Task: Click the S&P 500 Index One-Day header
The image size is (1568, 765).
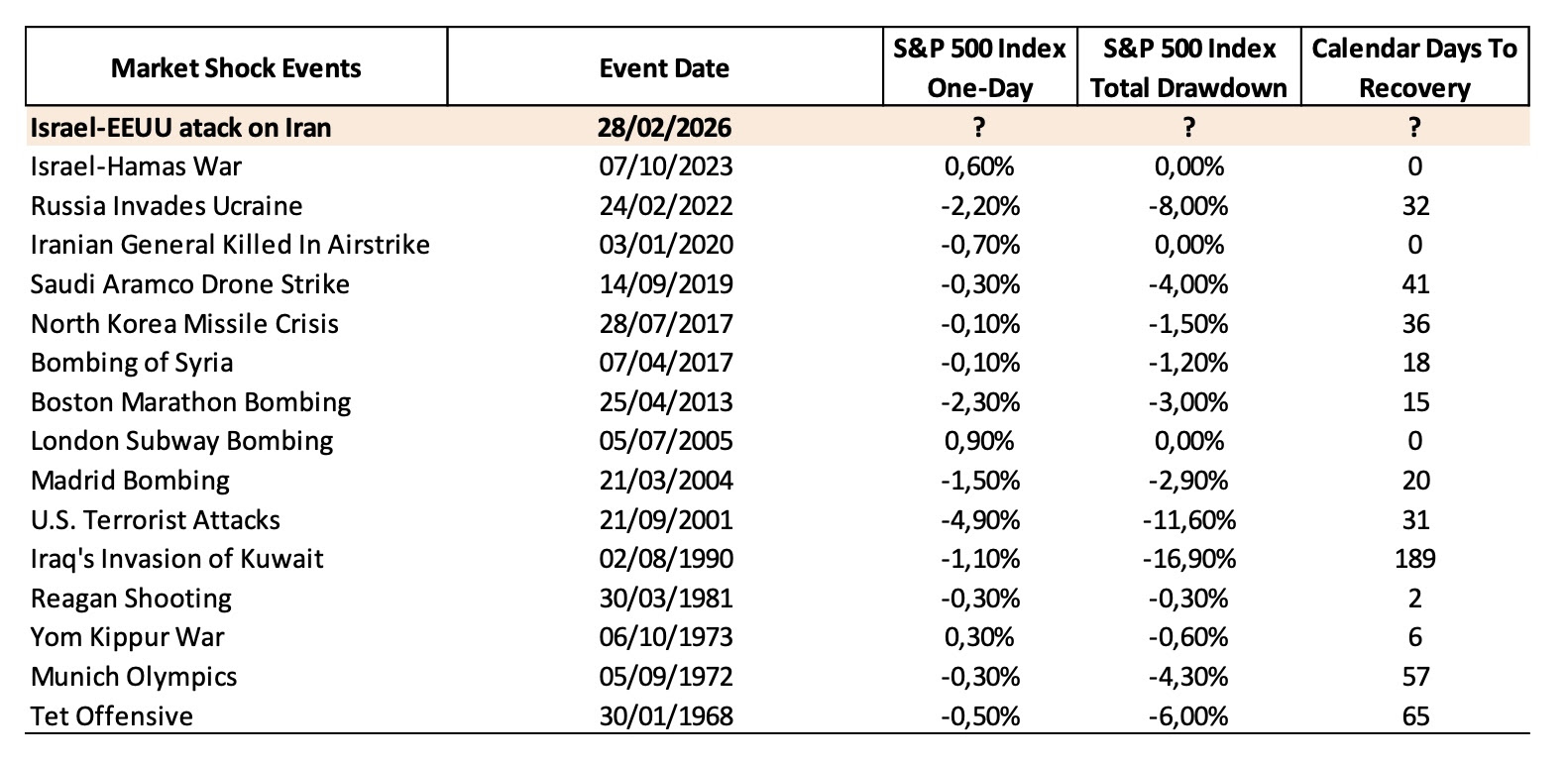Action: [x=979, y=67]
